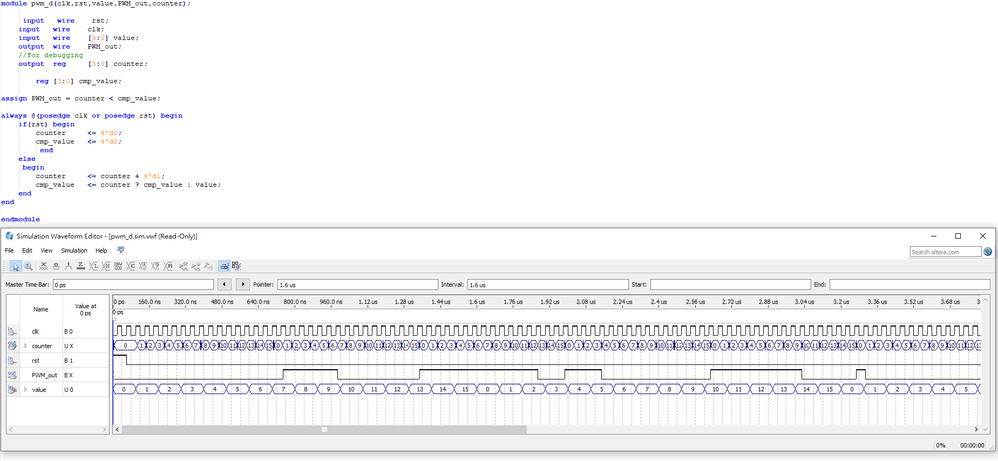Click the Start time field

(730, 285)
